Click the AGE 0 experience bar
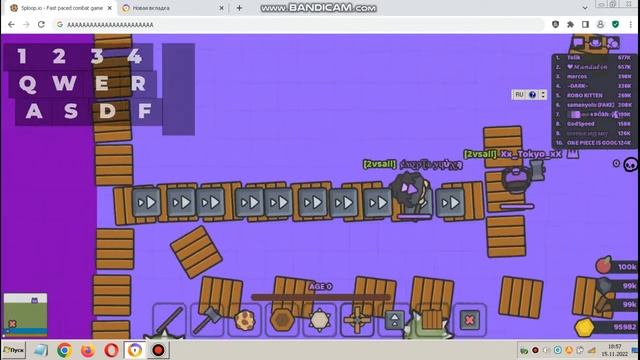640x360 pixels. [320, 297]
